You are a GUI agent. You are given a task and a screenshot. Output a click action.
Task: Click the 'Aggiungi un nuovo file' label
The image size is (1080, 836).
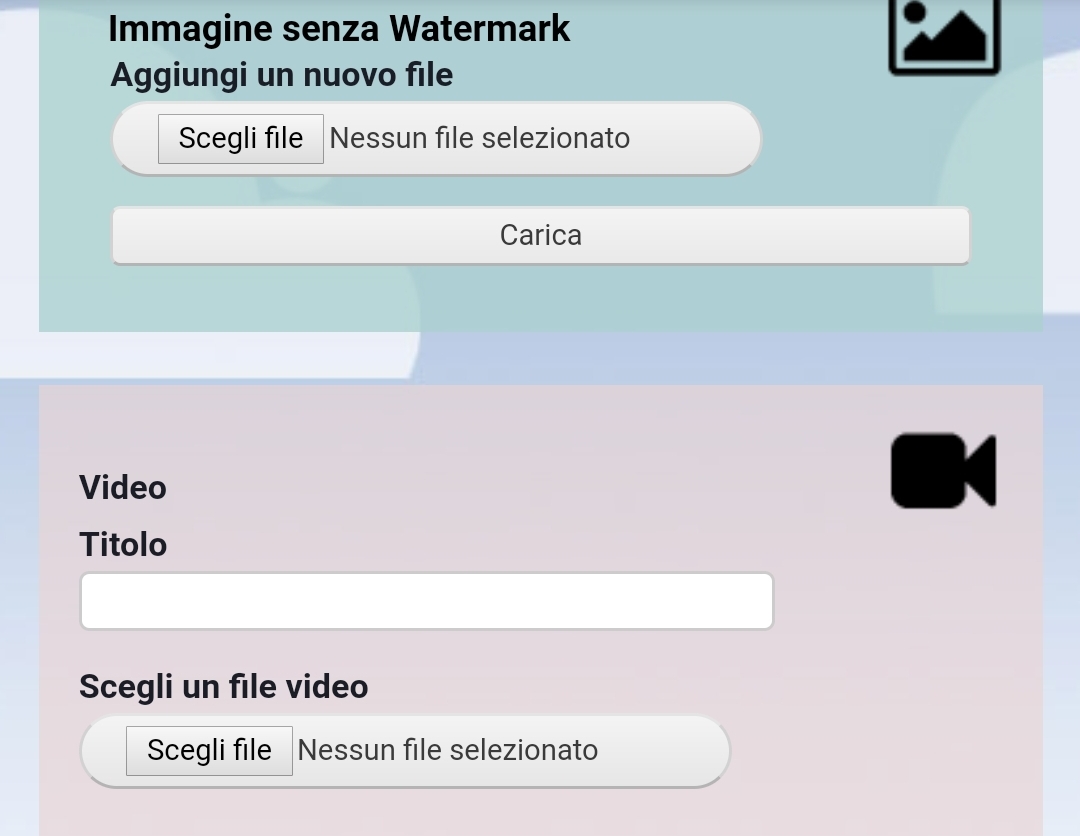click(x=282, y=75)
